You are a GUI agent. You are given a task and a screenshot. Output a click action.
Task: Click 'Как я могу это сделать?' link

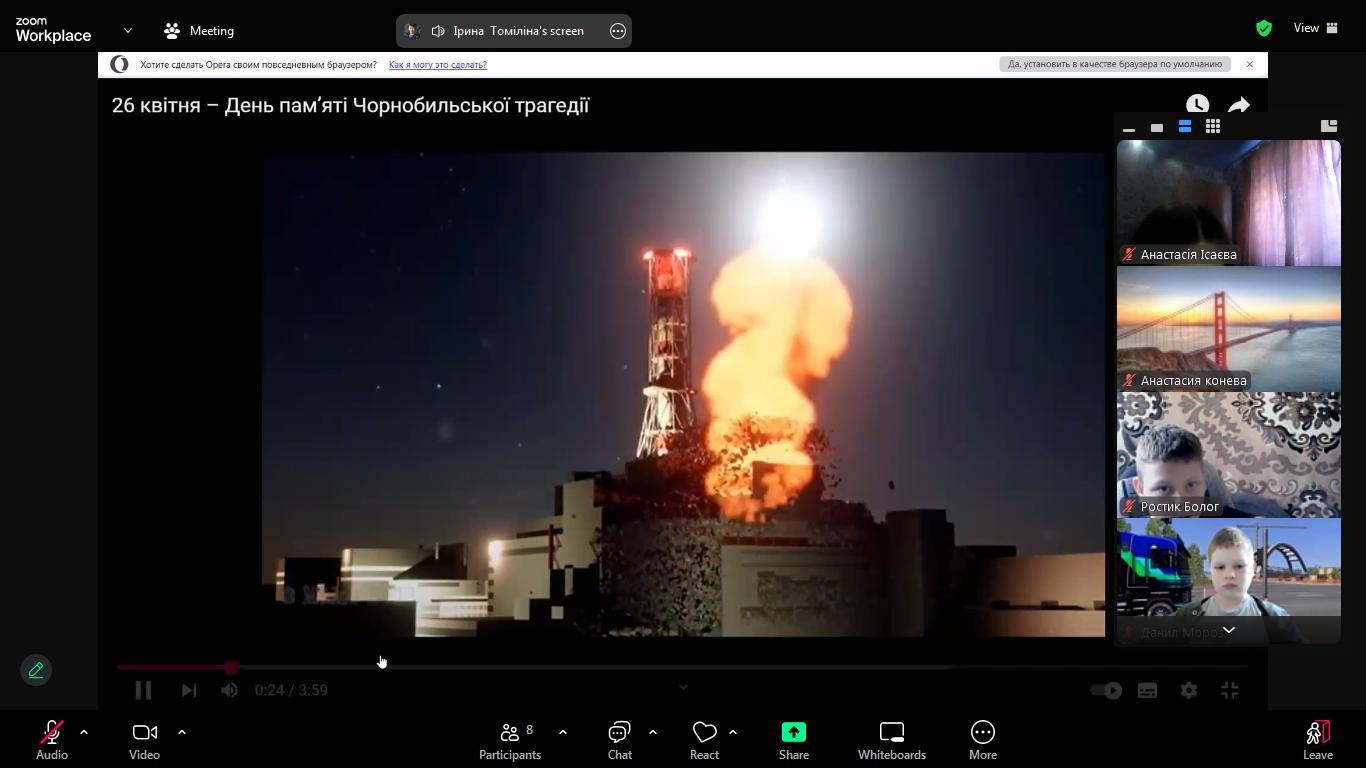click(438, 65)
